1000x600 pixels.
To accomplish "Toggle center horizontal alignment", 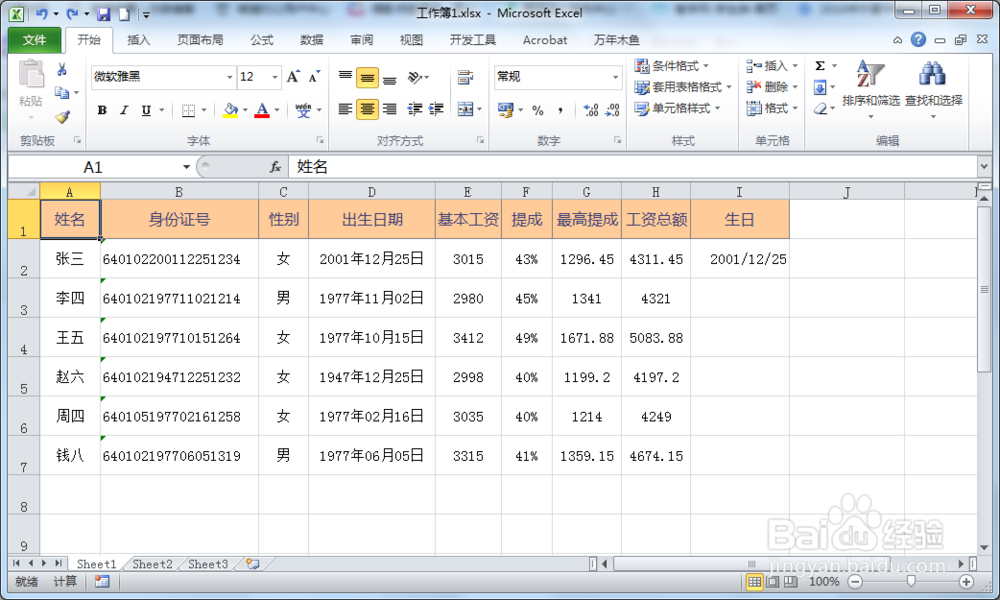I will coord(367,110).
